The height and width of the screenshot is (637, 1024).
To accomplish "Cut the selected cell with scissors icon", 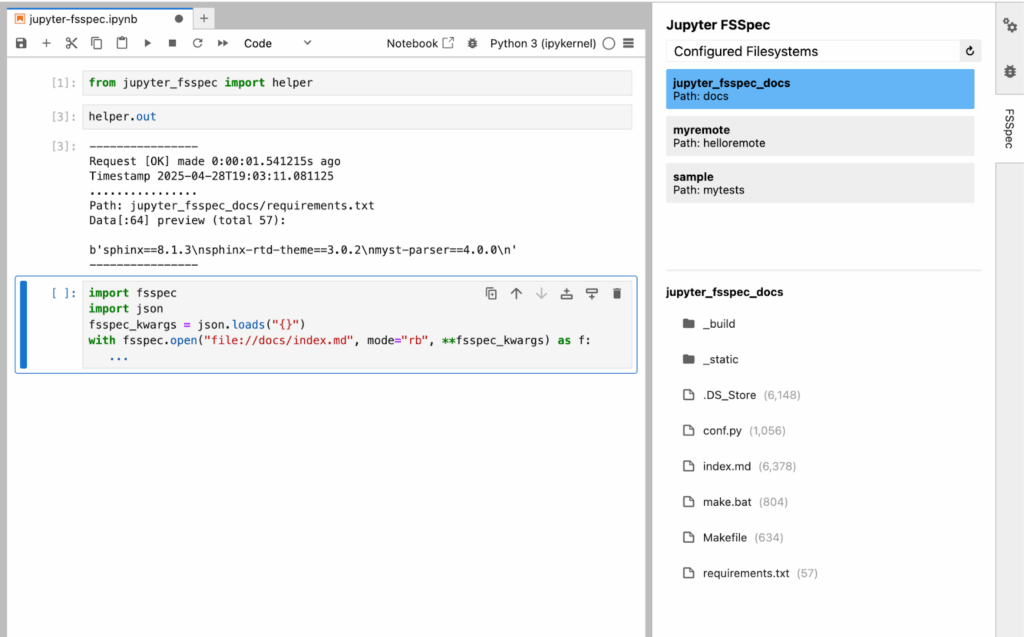I will coord(71,43).
